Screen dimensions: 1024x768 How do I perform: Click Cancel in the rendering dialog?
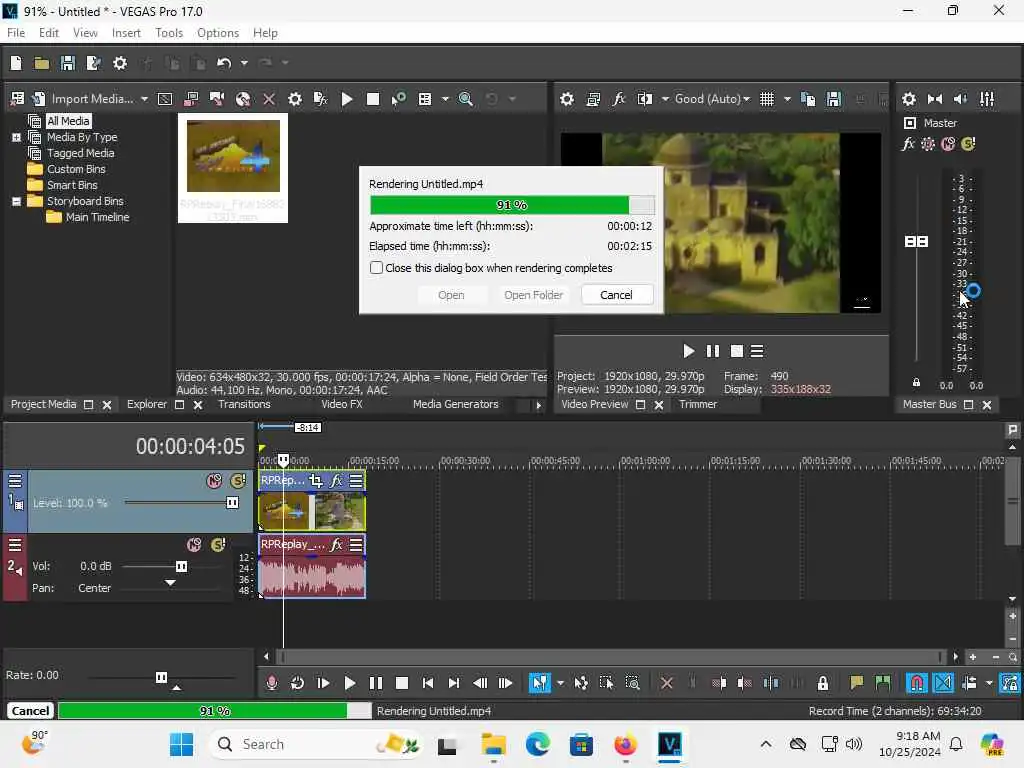tap(616, 295)
